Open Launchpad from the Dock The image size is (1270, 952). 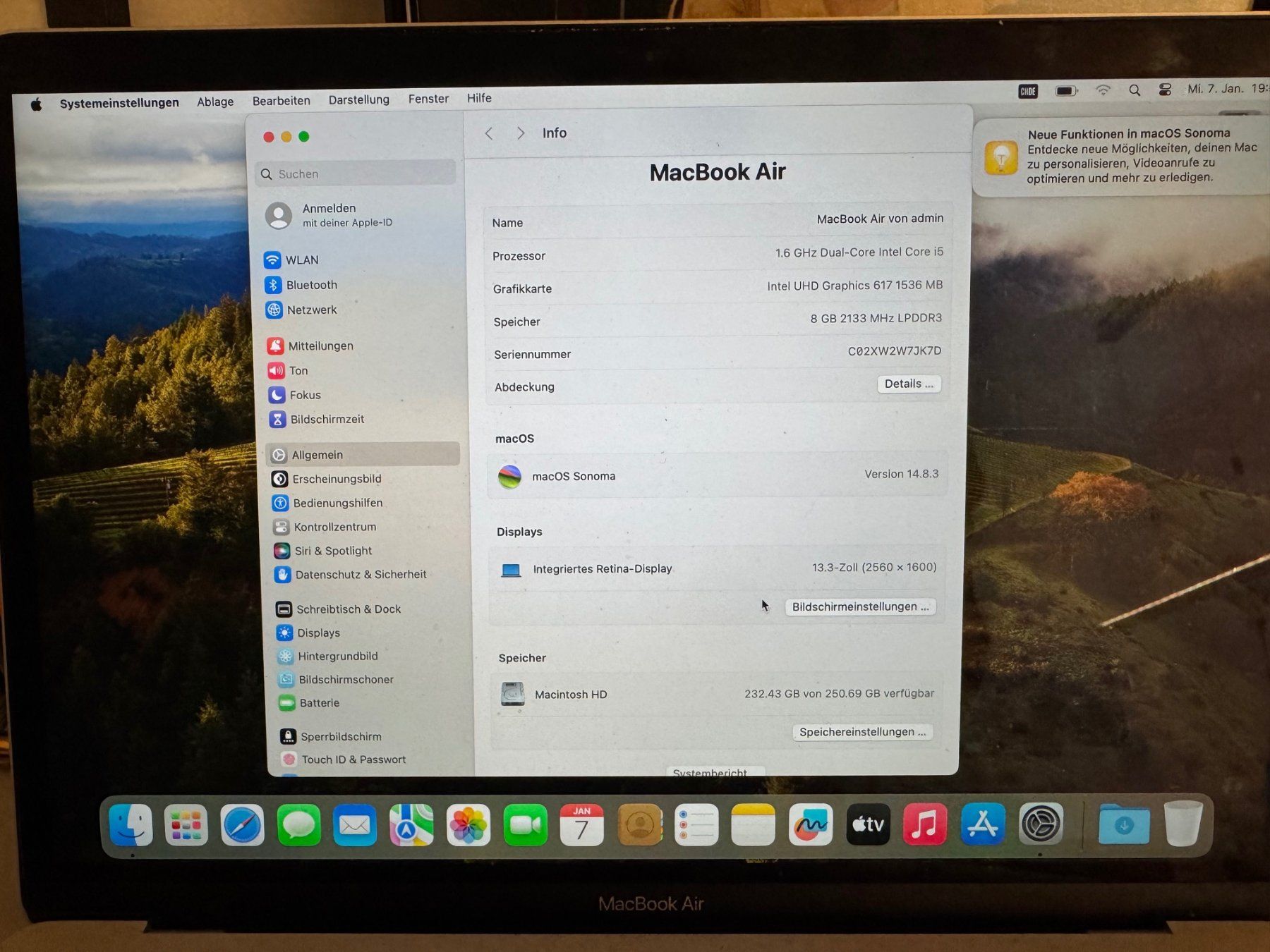(x=186, y=824)
